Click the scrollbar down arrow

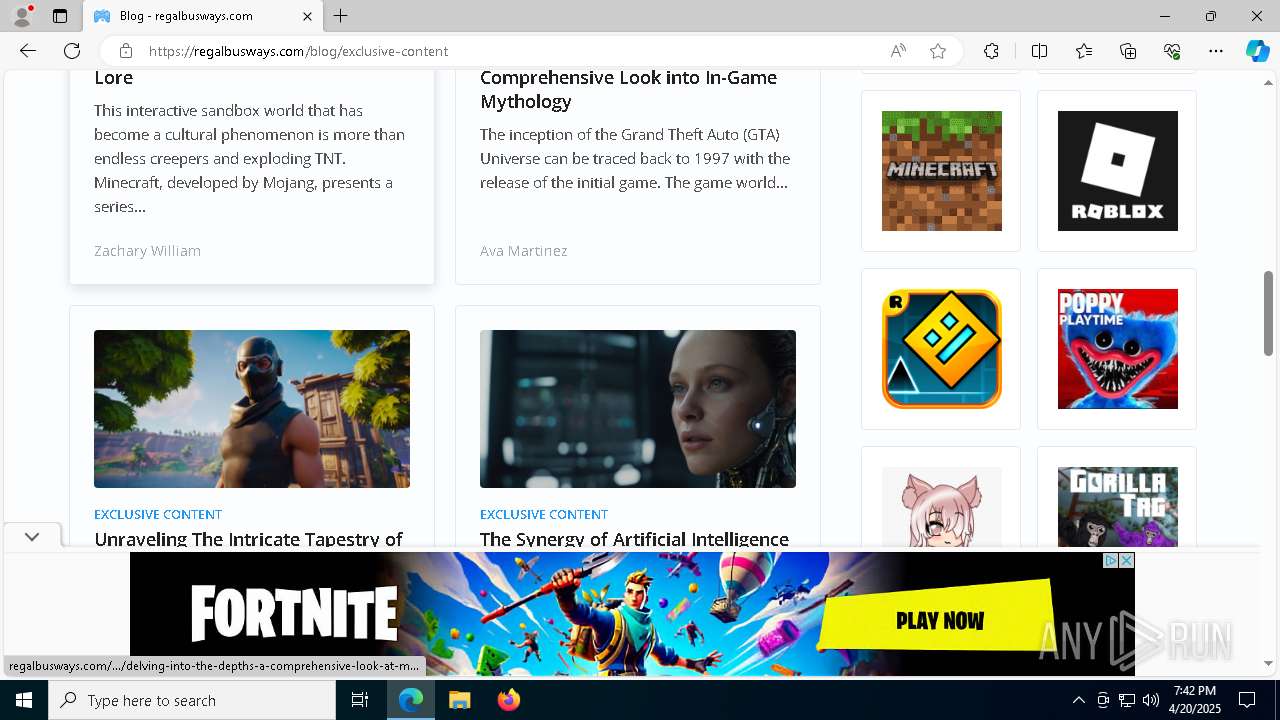click(1268, 663)
